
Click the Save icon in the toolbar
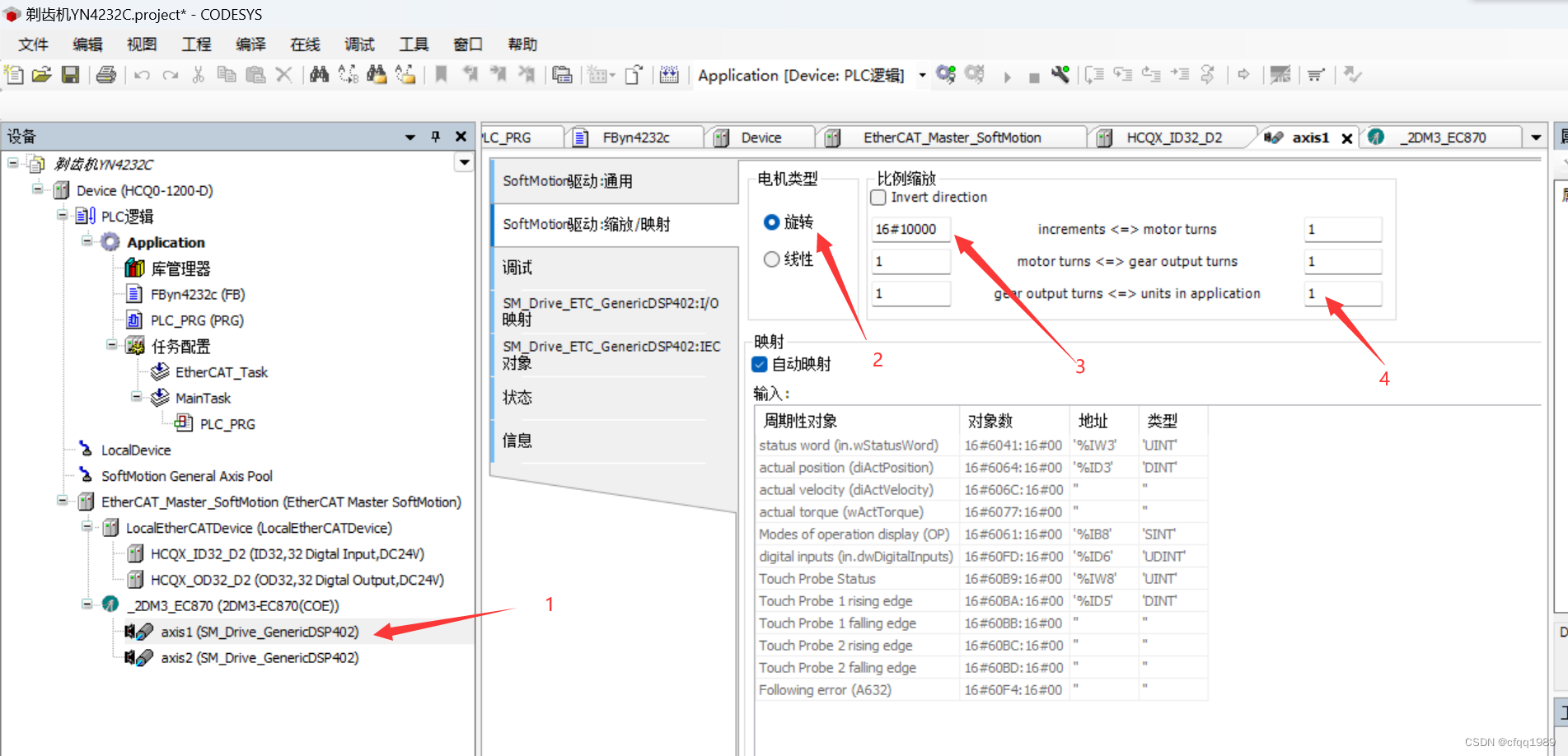point(71,74)
